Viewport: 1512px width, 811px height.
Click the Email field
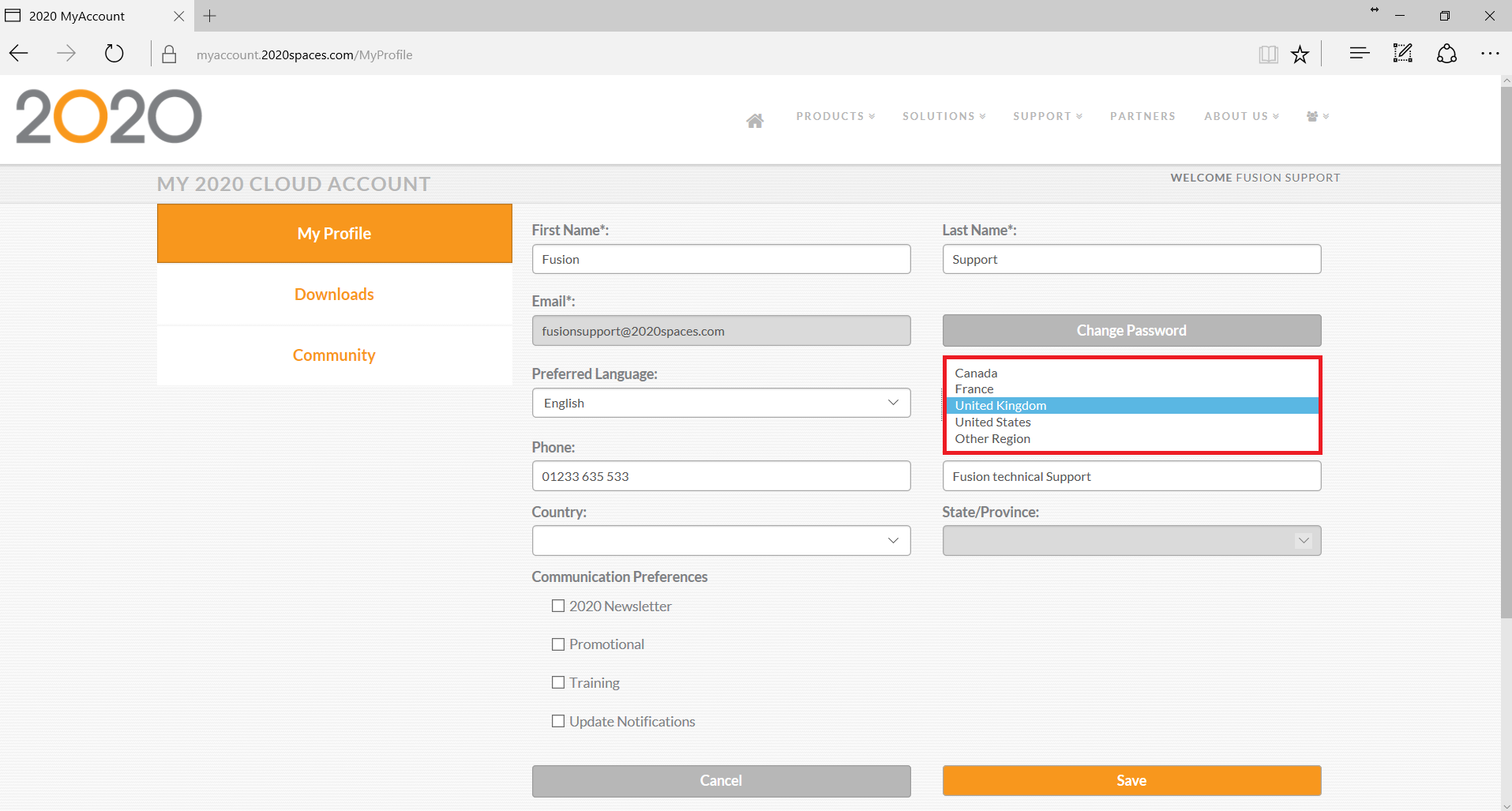click(x=721, y=331)
